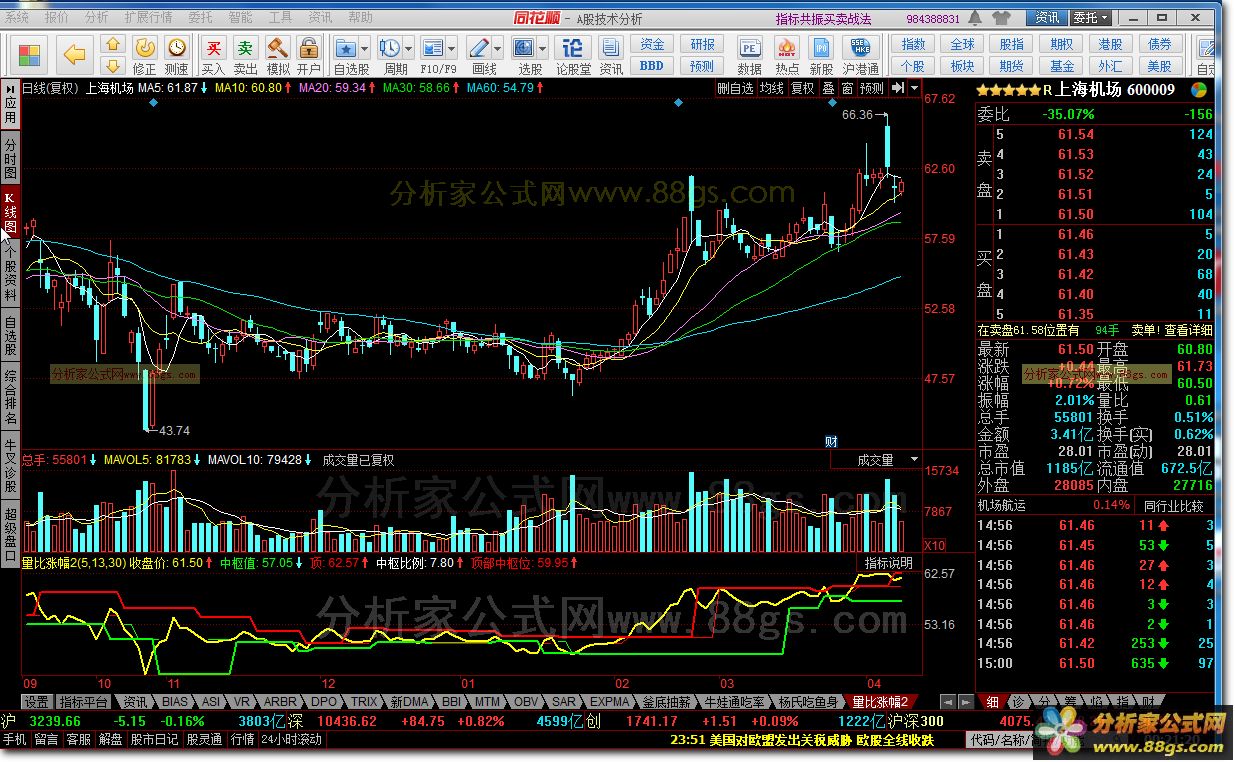
Task: Click the 同行业比较 tab button
Action: pyautogui.click(x=1173, y=506)
